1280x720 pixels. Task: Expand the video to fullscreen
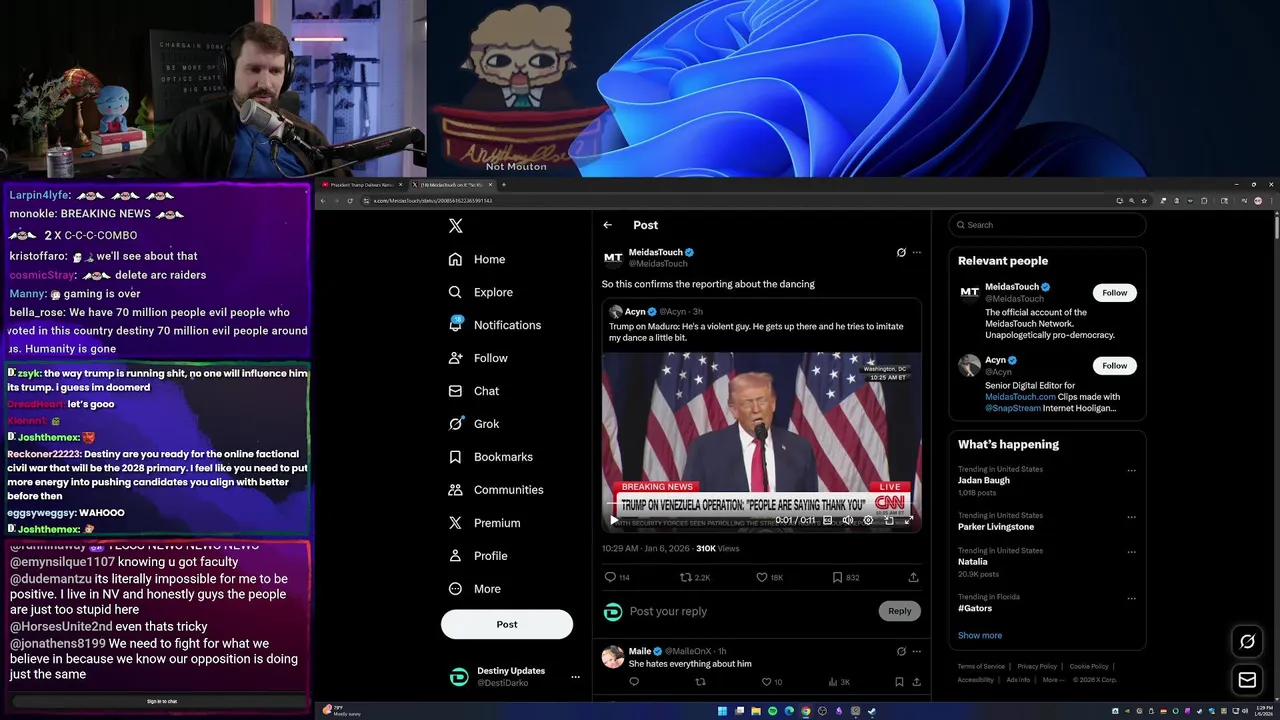pyautogui.click(x=908, y=520)
